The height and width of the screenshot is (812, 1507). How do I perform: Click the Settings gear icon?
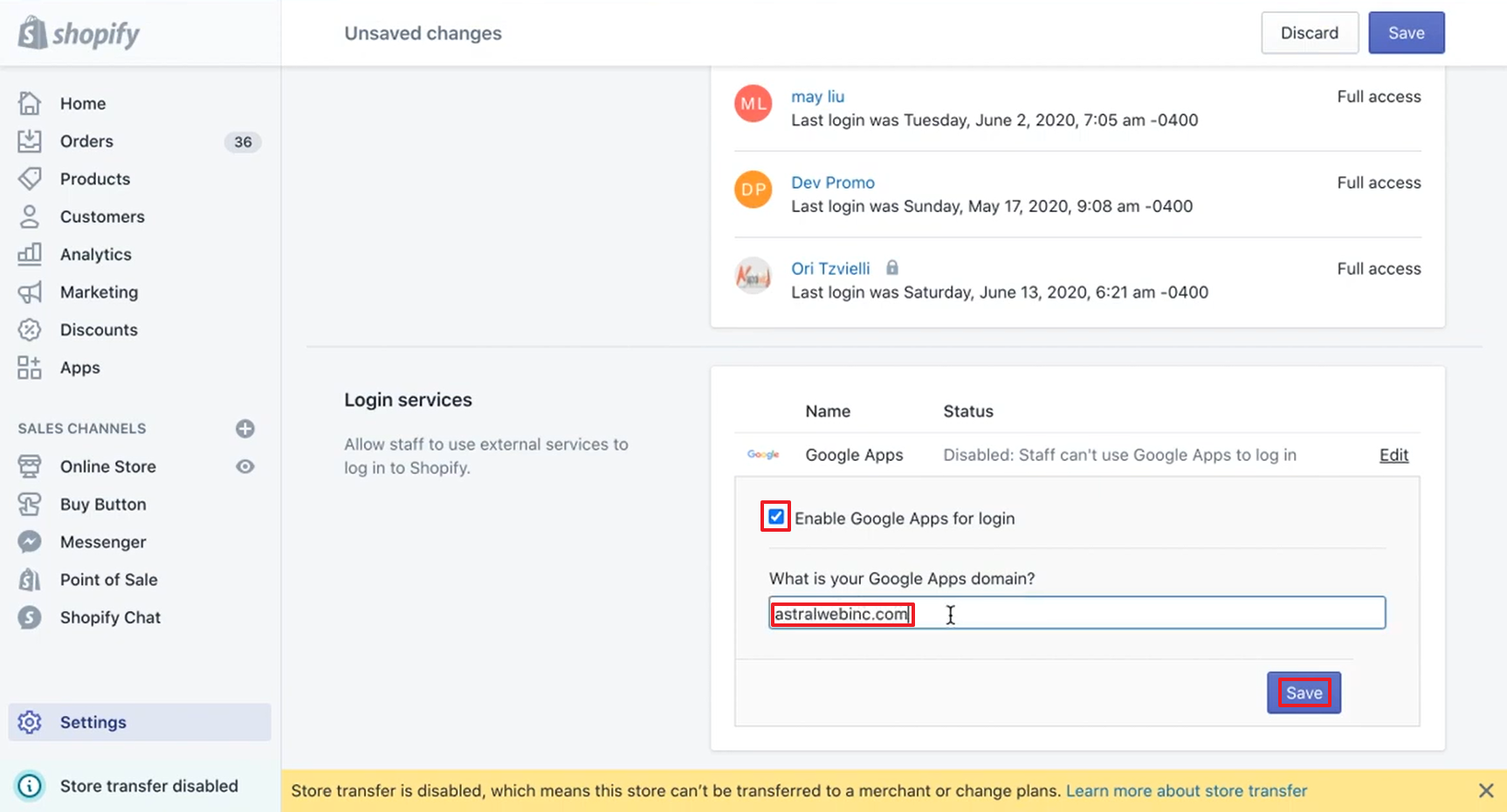pos(30,722)
